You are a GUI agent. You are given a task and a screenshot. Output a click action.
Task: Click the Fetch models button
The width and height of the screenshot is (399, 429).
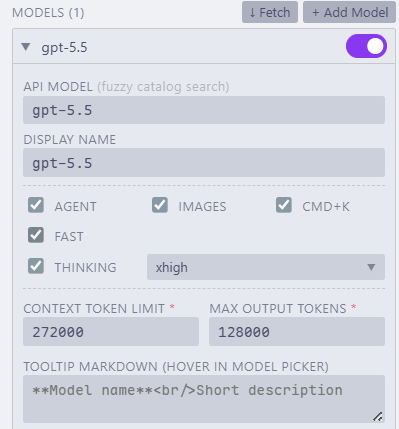coord(270,12)
